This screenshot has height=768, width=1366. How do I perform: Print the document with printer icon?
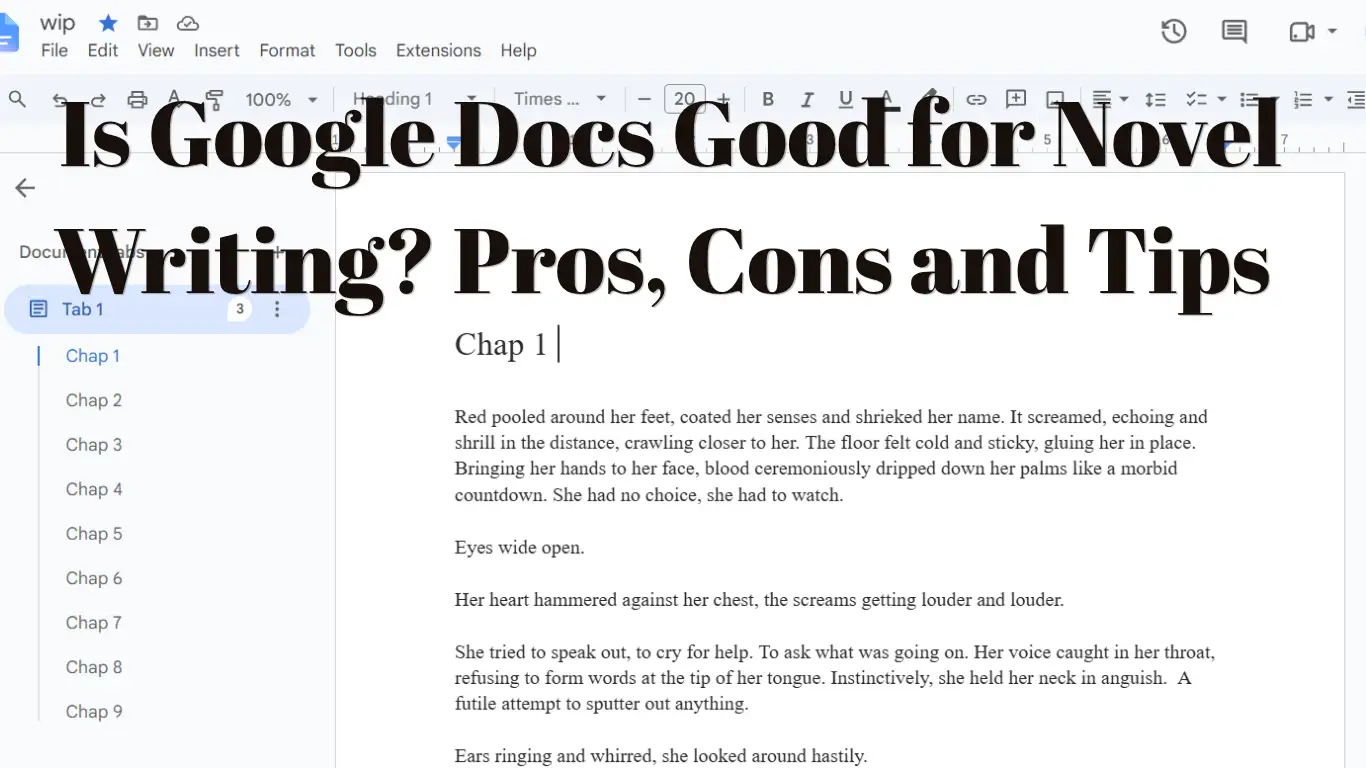(137, 99)
